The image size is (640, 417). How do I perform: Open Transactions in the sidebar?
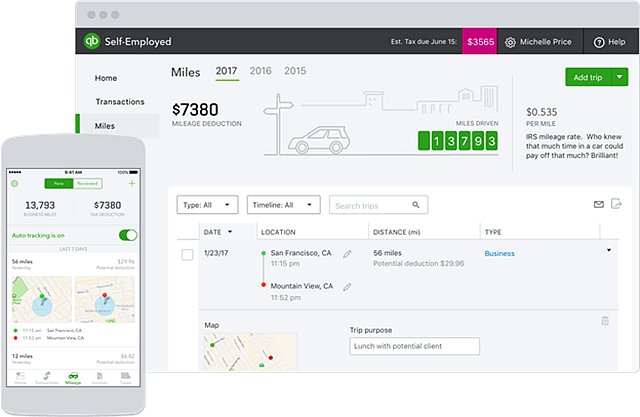pyautogui.click(x=120, y=102)
